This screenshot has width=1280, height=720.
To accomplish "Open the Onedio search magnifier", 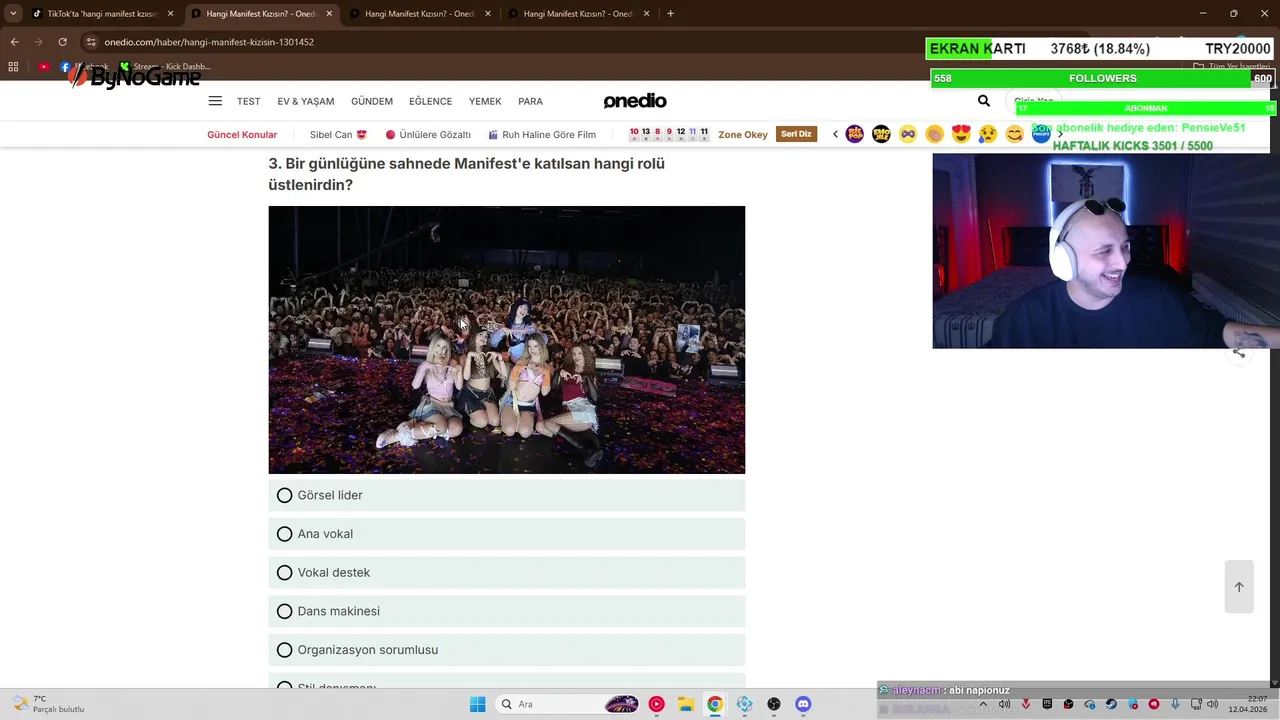I will click(x=984, y=101).
